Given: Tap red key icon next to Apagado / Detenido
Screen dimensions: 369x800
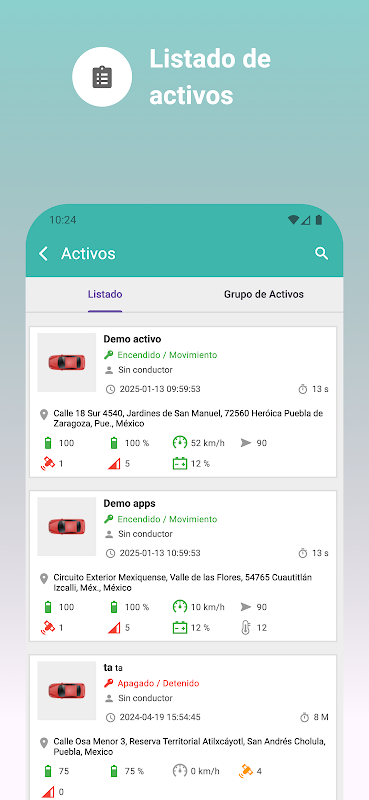Looking at the screenshot, I should coord(109,684).
